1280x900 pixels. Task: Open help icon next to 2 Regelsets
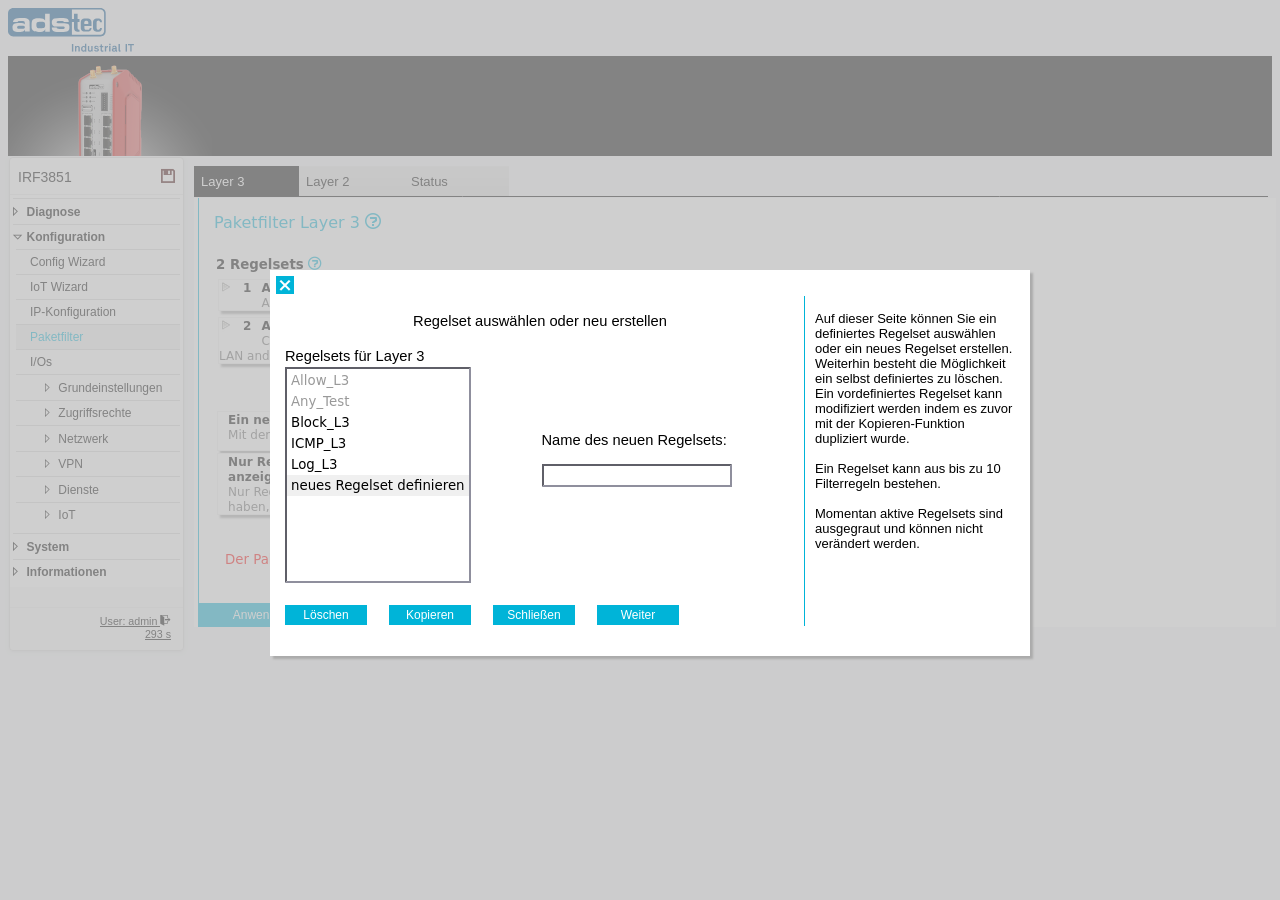click(x=315, y=264)
